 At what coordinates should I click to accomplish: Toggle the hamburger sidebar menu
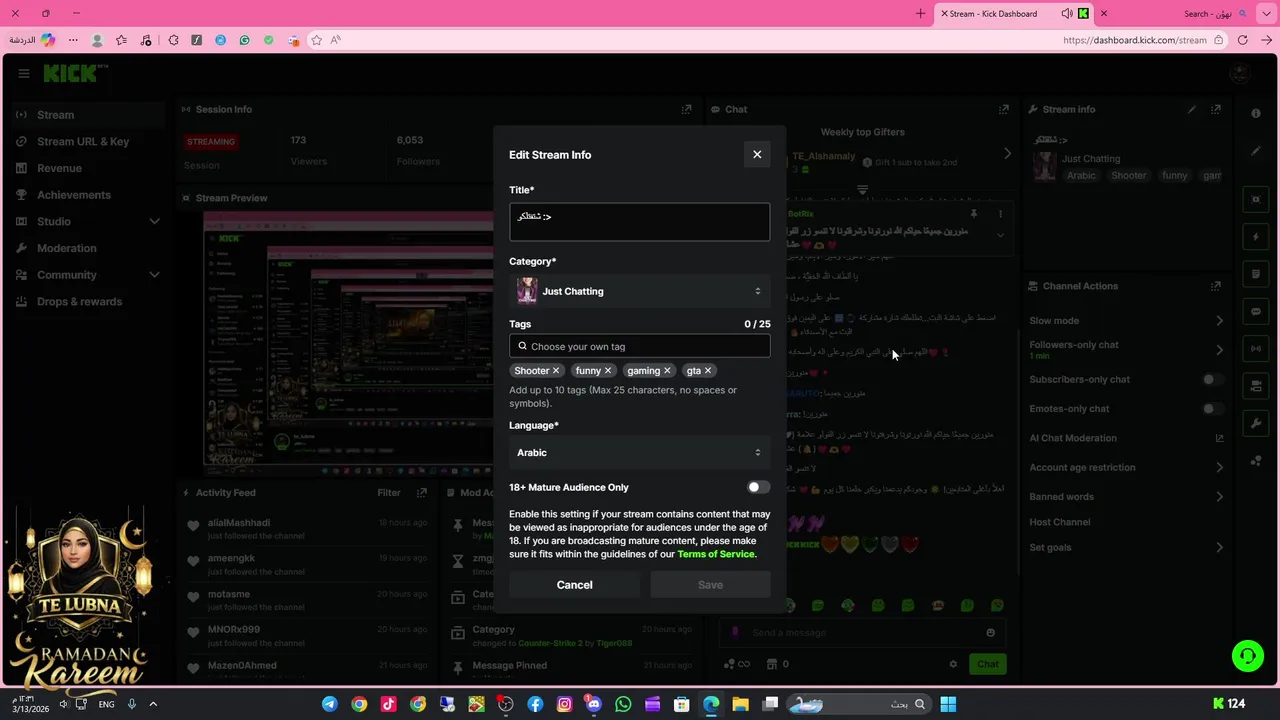coord(23,73)
